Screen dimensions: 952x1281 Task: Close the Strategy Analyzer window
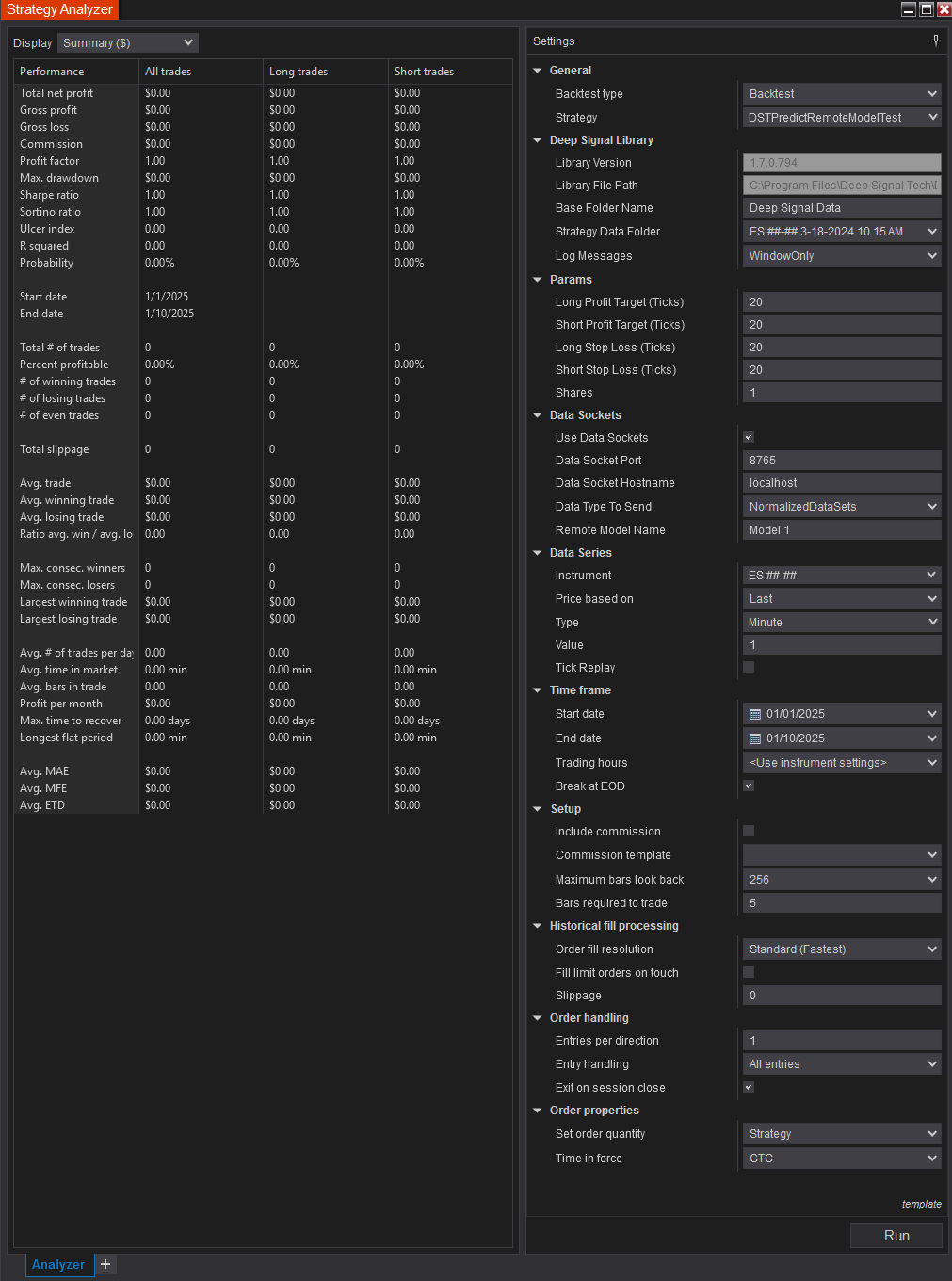(944, 9)
